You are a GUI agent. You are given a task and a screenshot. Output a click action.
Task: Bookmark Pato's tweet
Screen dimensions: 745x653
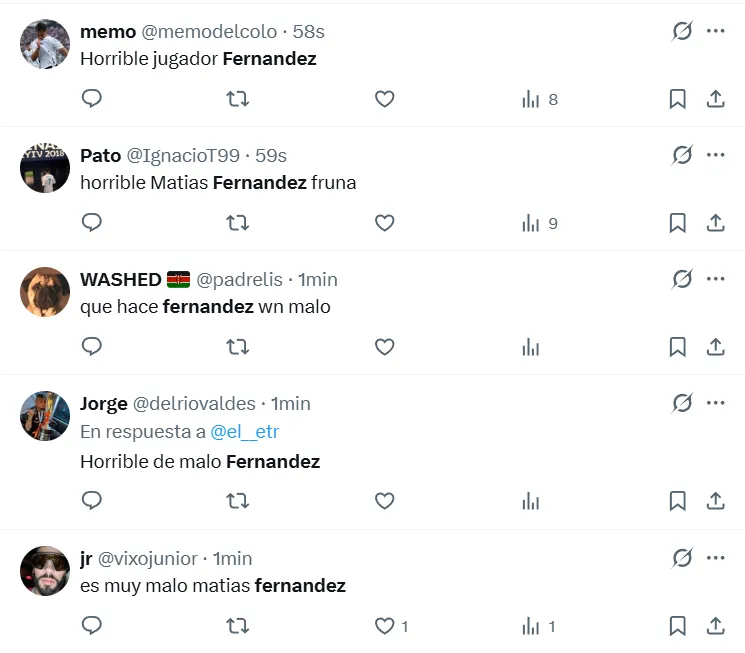click(x=677, y=223)
